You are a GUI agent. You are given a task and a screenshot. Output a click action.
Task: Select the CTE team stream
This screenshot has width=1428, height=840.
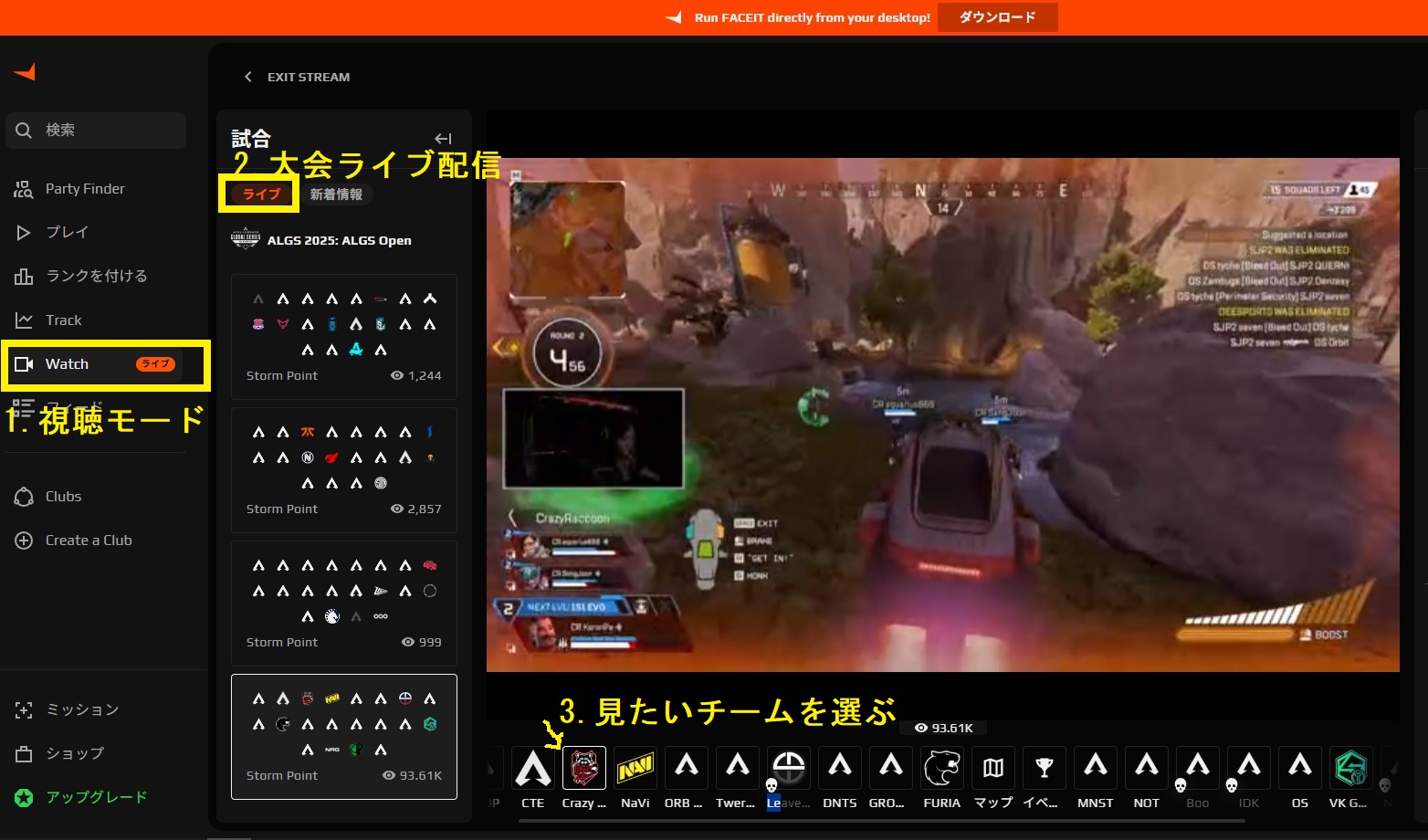point(533,778)
